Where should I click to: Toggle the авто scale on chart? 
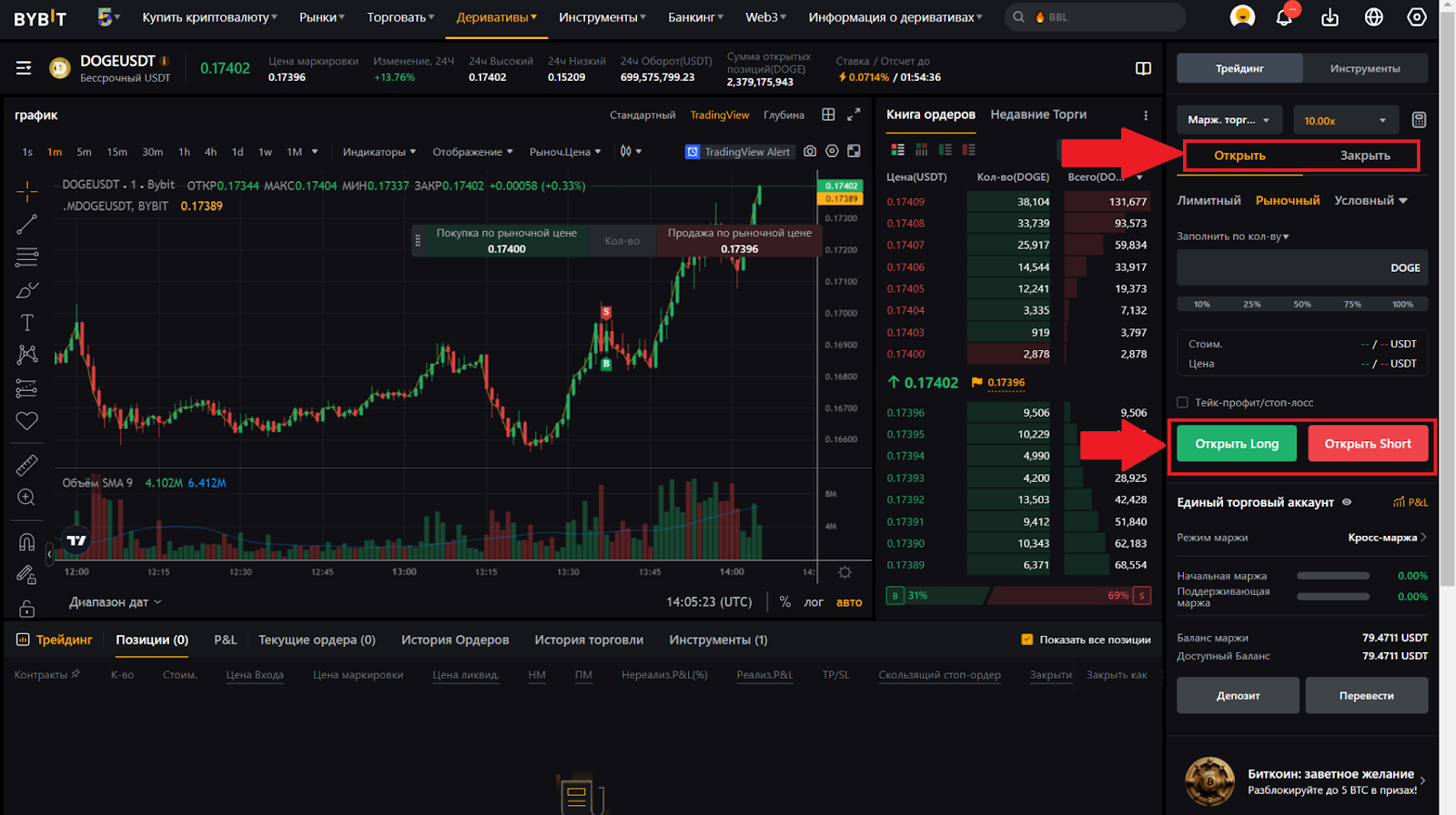[x=849, y=602]
